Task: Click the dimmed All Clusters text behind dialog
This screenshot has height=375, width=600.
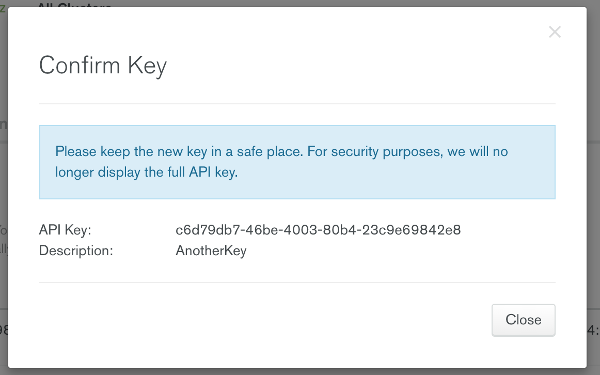Action: [75, 5]
